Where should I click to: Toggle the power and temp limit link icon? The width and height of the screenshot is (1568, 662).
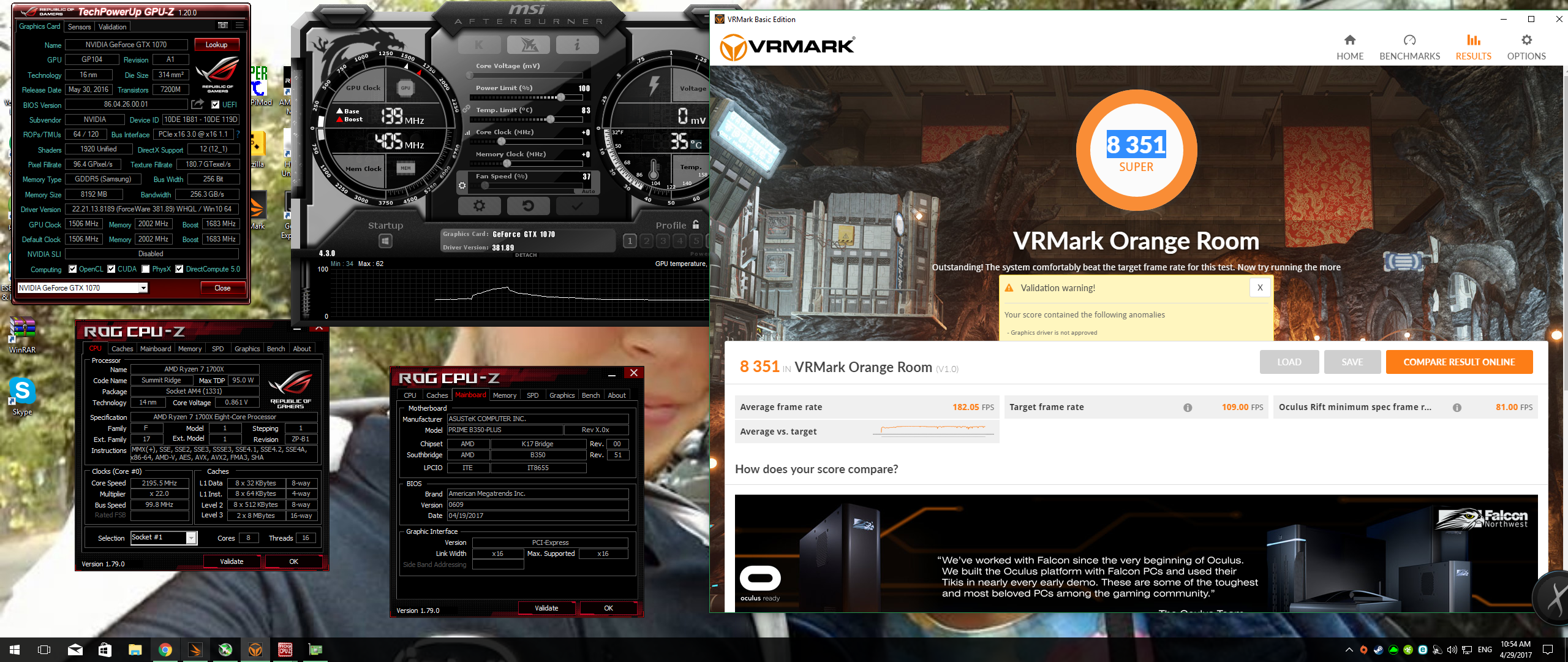coord(467,109)
